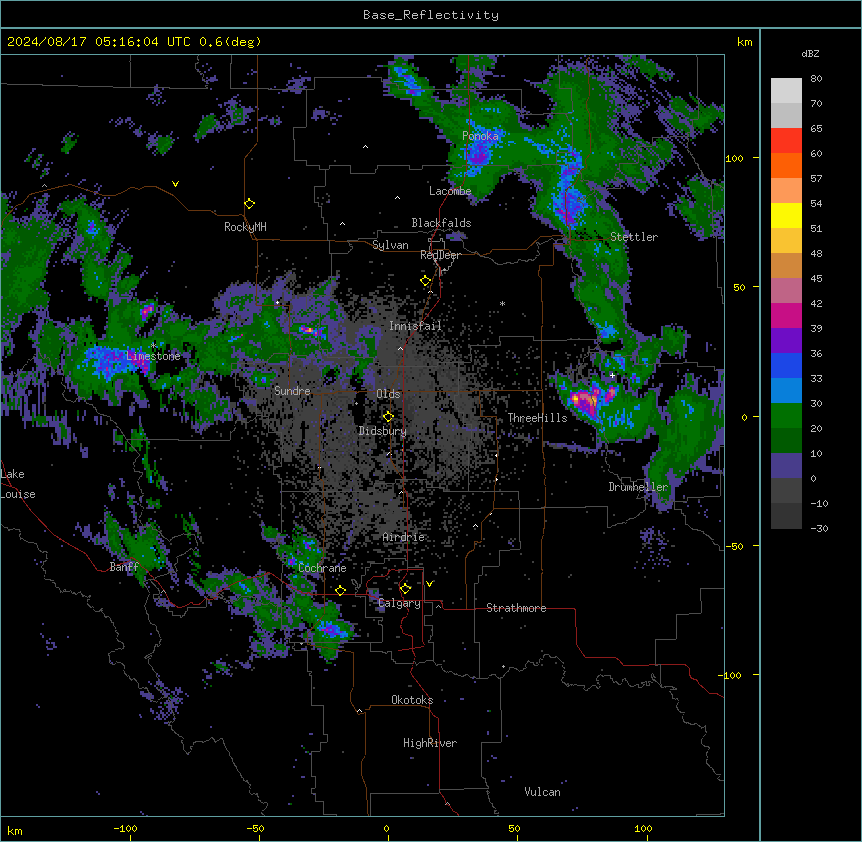The width and height of the screenshot is (862, 842).
Task: Select the Vulcan label
Action: pos(543,792)
